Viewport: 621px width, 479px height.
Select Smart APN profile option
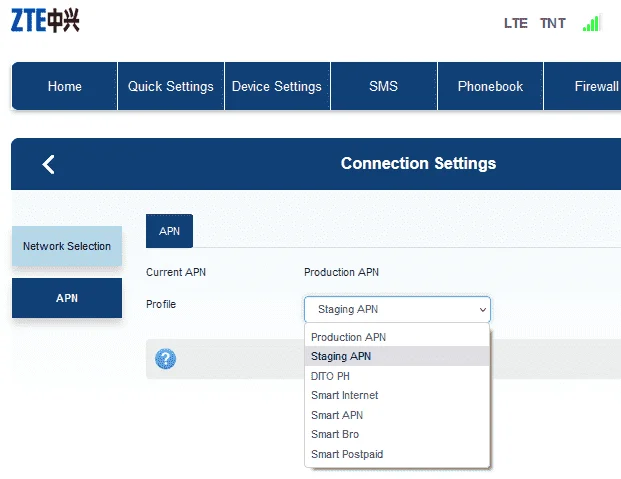click(397, 415)
